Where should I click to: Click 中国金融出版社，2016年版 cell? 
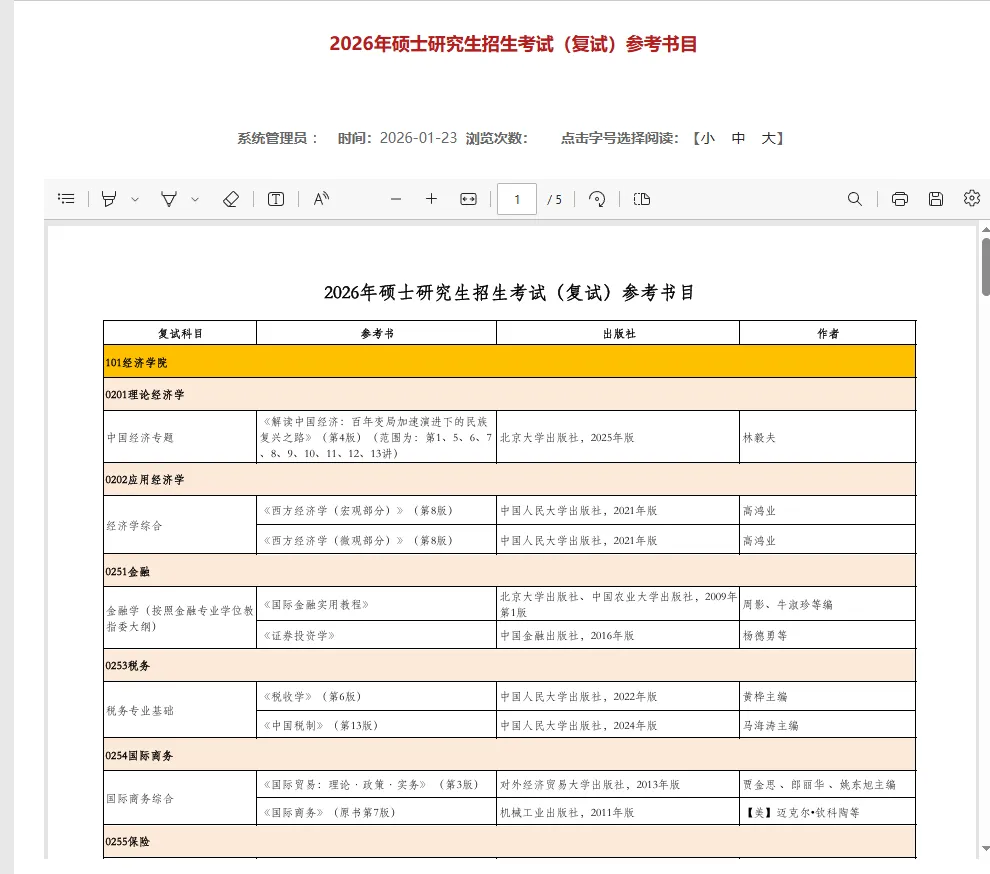618,635
